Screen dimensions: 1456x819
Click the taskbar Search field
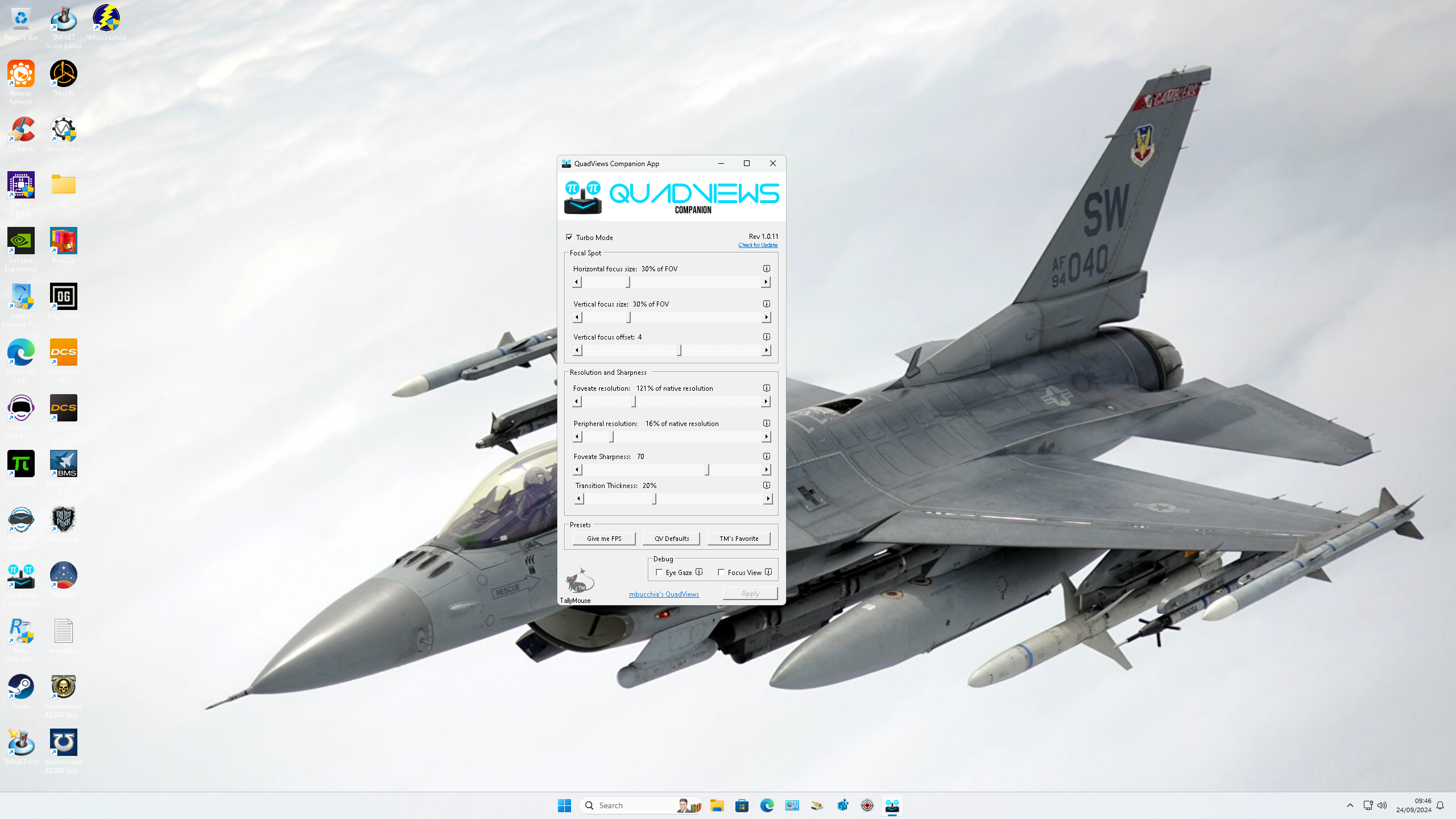(x=640, y=805)
